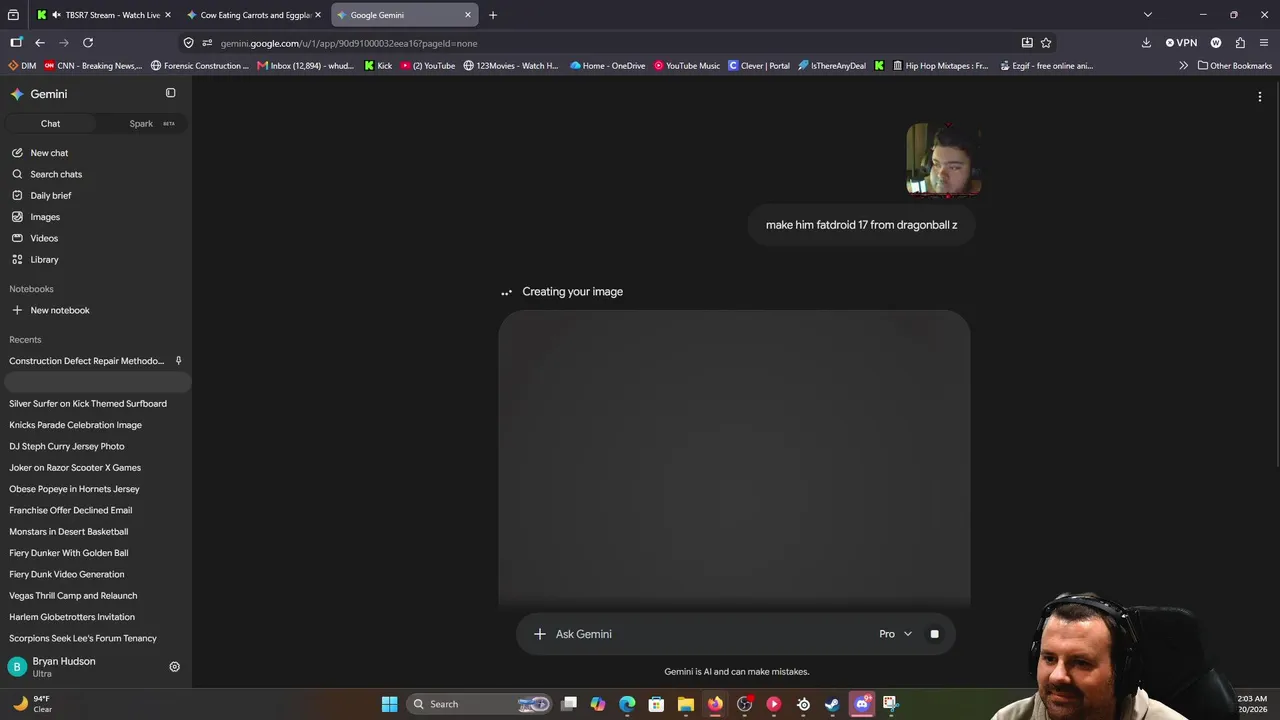Open the CNN Breaking News bookmark
This screenshot has height=720, width=1280.
pos(93,66)
